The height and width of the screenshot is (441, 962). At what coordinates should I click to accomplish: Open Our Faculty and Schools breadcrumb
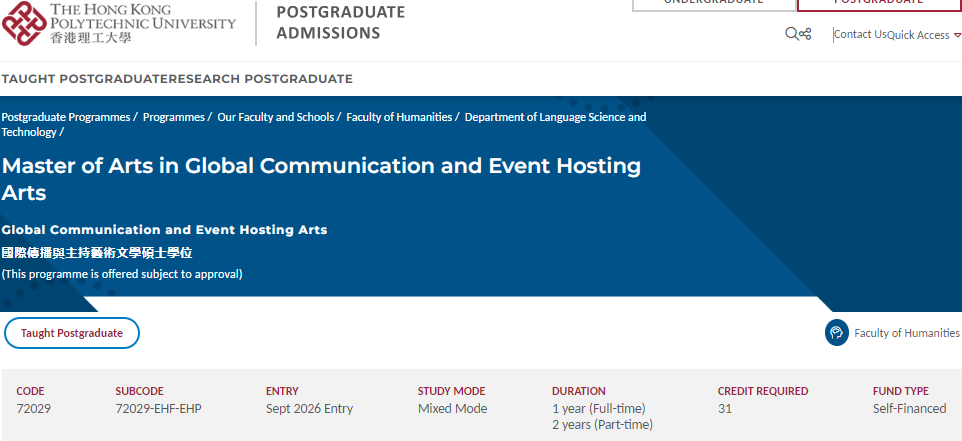(276, 117)
